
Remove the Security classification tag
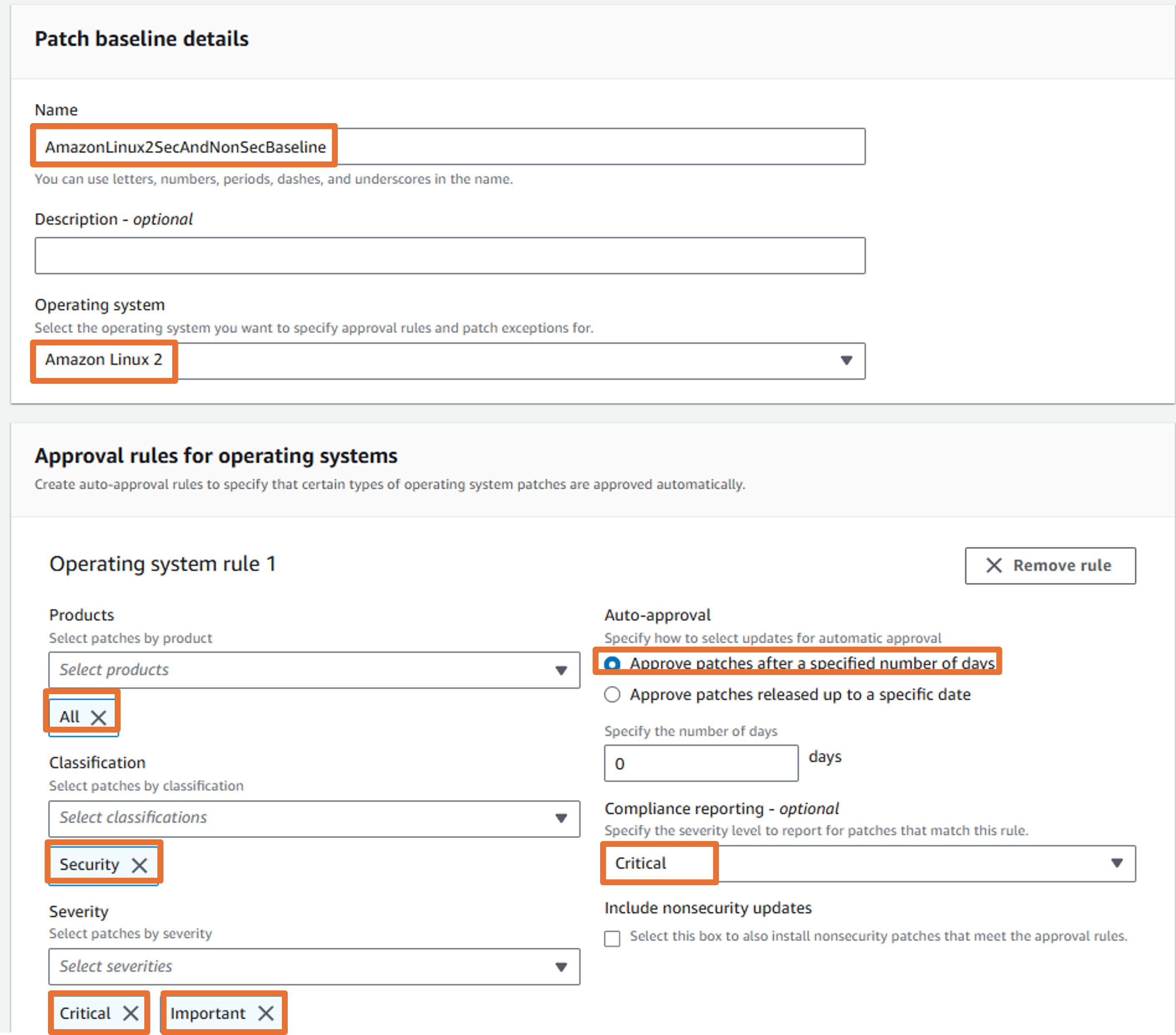tap(139, 865)
